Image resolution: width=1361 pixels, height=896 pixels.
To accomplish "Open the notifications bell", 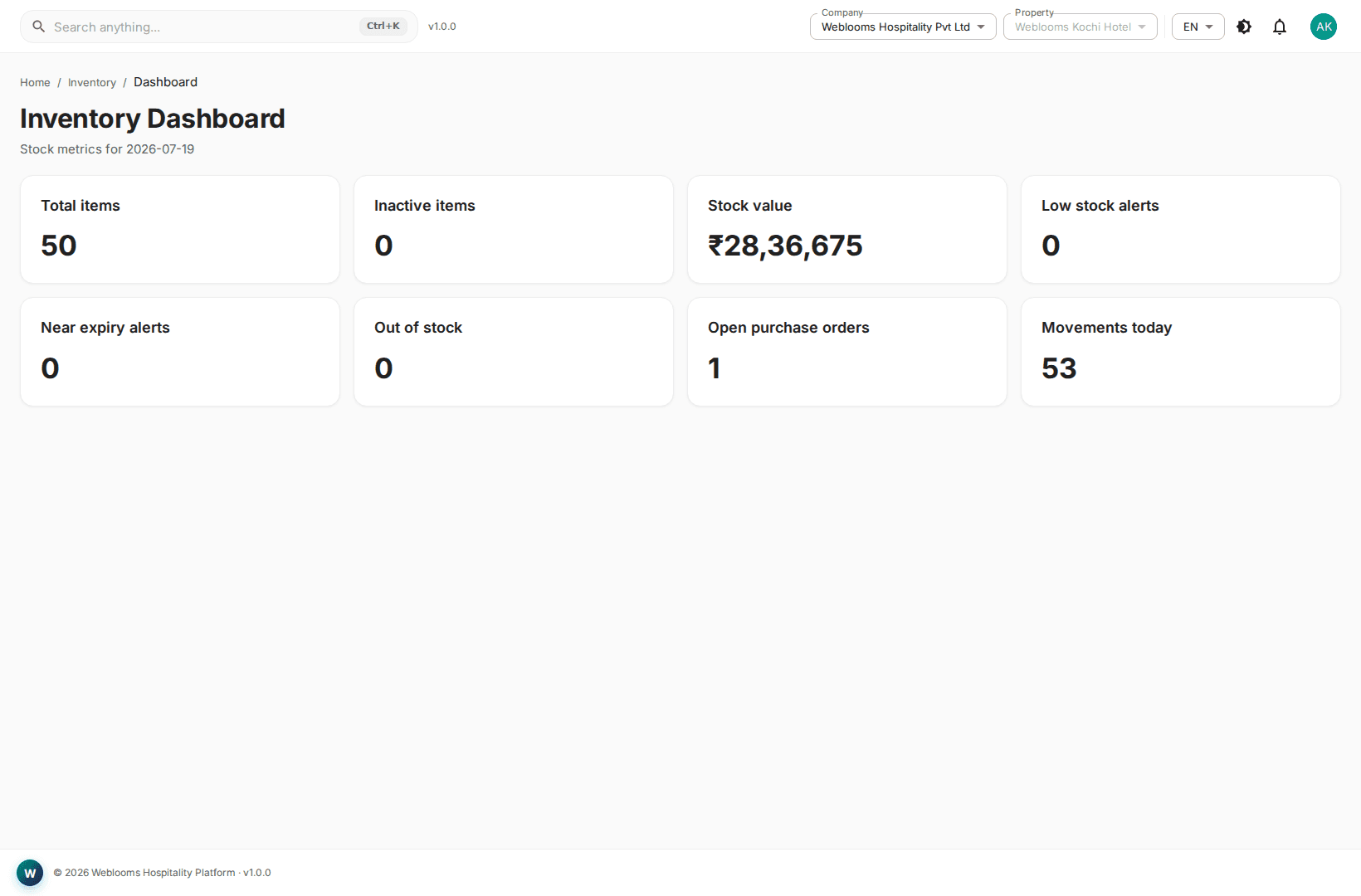I will click(x=1280, y=27).
